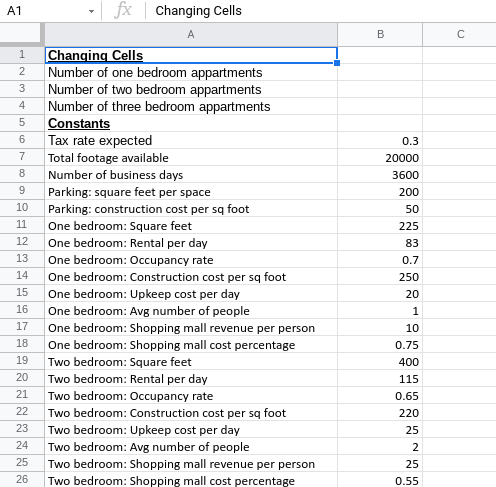Select one bedroom rental value 83
The width and height of the screenshot is (496, 487).
(x=380, y=242)
